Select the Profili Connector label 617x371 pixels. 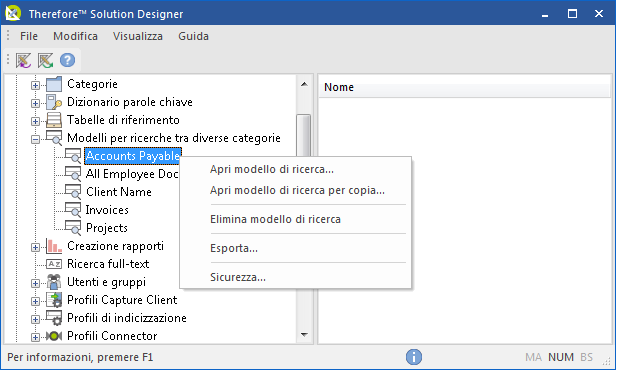click(x=112, y=336)
